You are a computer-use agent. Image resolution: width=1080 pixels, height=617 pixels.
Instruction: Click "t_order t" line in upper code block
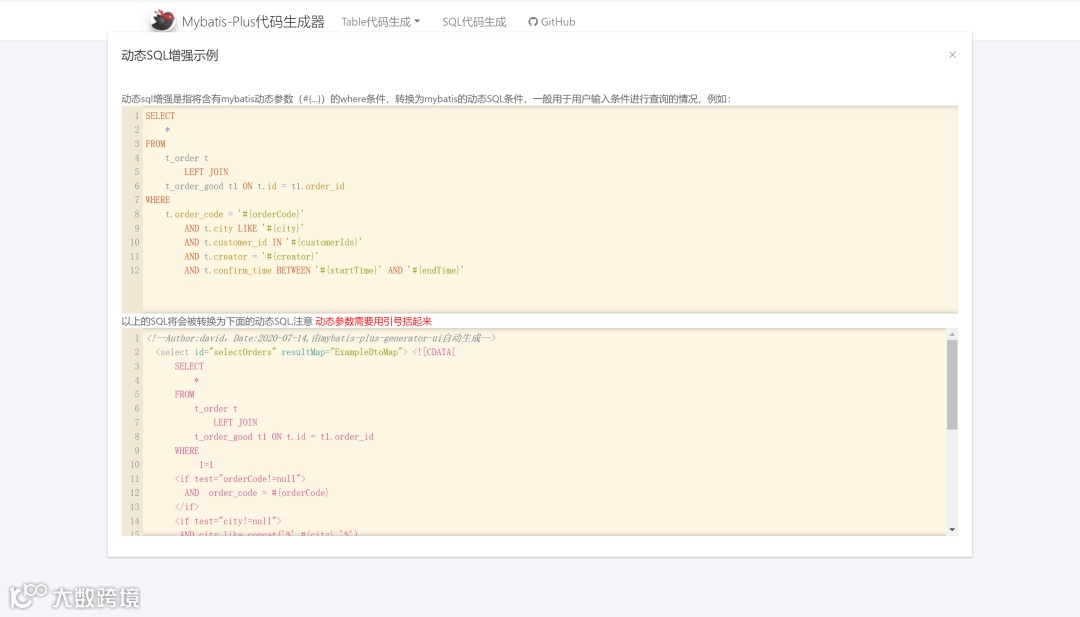tap(187, 158)
